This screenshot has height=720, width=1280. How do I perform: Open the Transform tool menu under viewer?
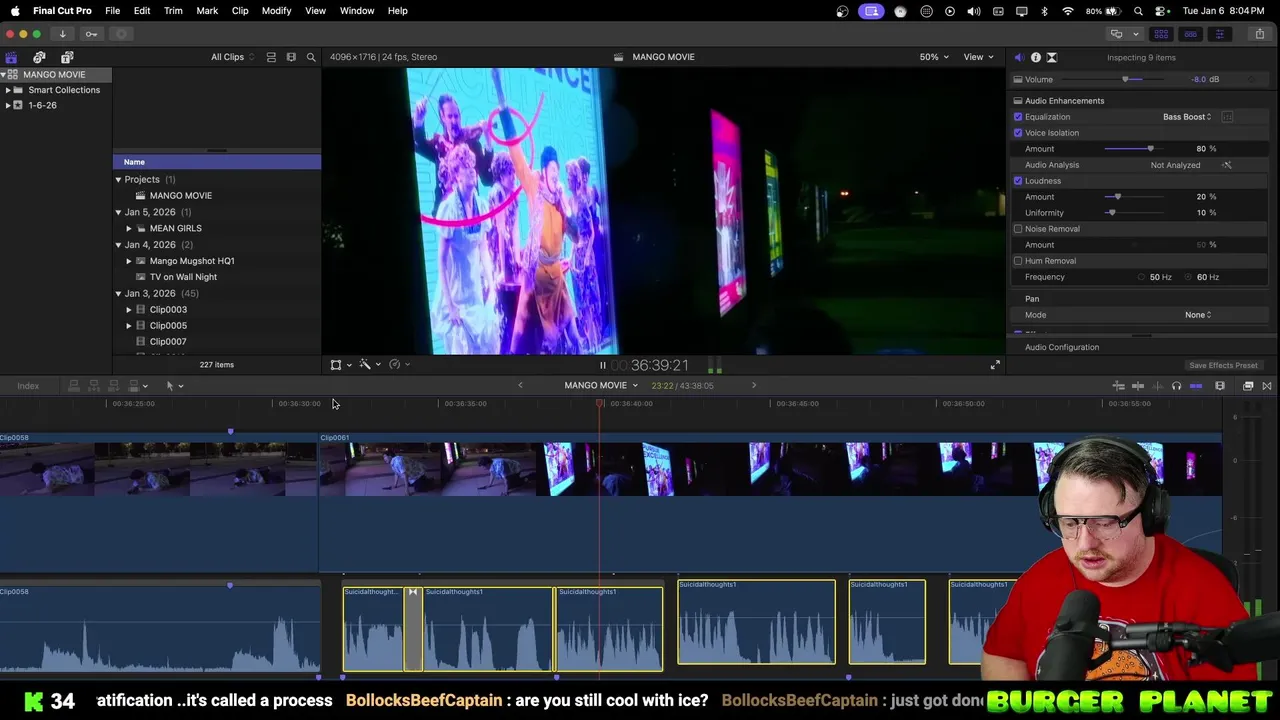[x=340, y=365]
